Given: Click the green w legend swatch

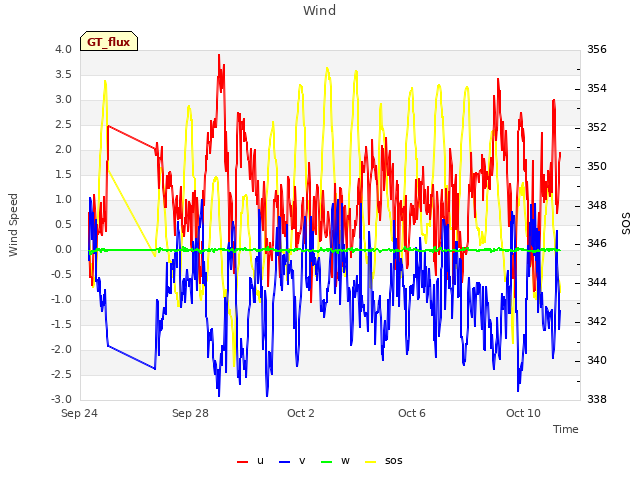Looking at the screenshot, I should (327, 462).
